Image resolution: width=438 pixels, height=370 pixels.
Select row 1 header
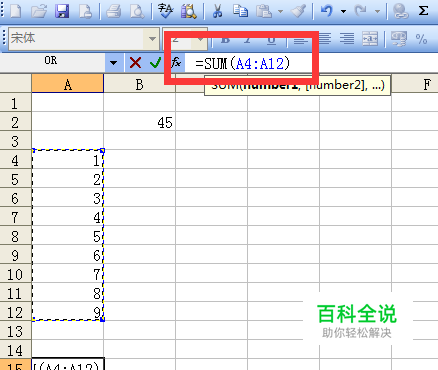tap(15, 103)
